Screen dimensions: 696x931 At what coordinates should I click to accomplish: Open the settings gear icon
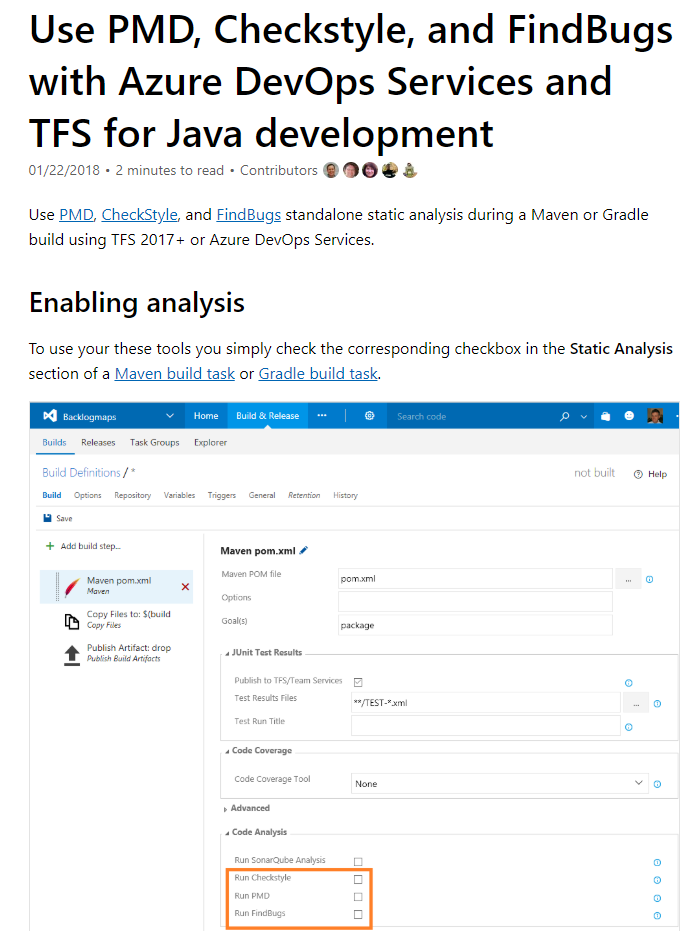tap(369, 416)
